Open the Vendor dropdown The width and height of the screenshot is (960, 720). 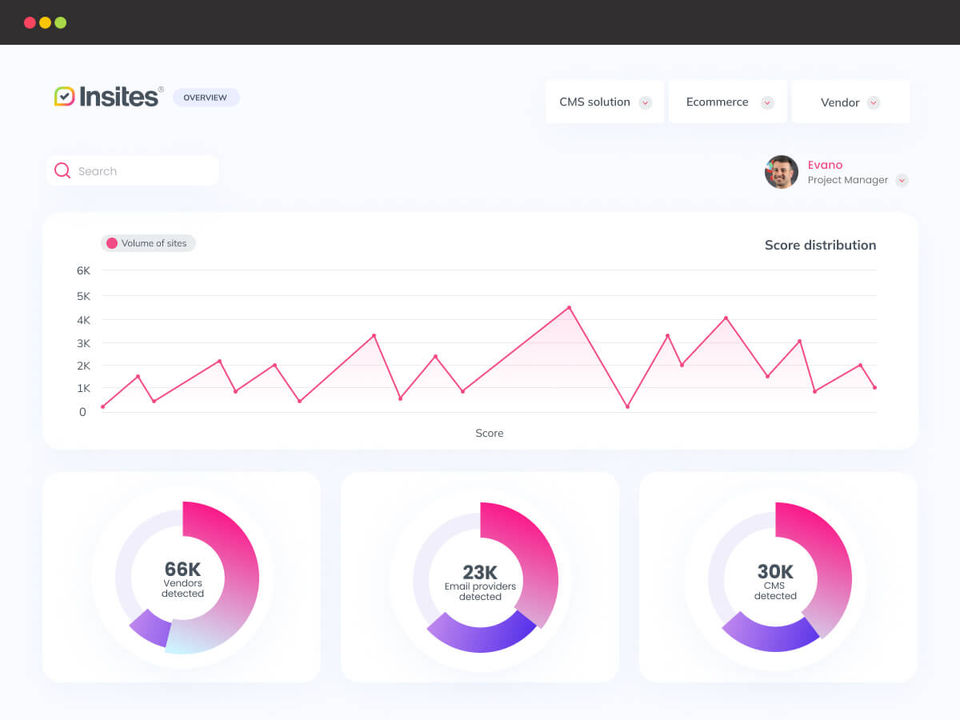coord(850,102)
